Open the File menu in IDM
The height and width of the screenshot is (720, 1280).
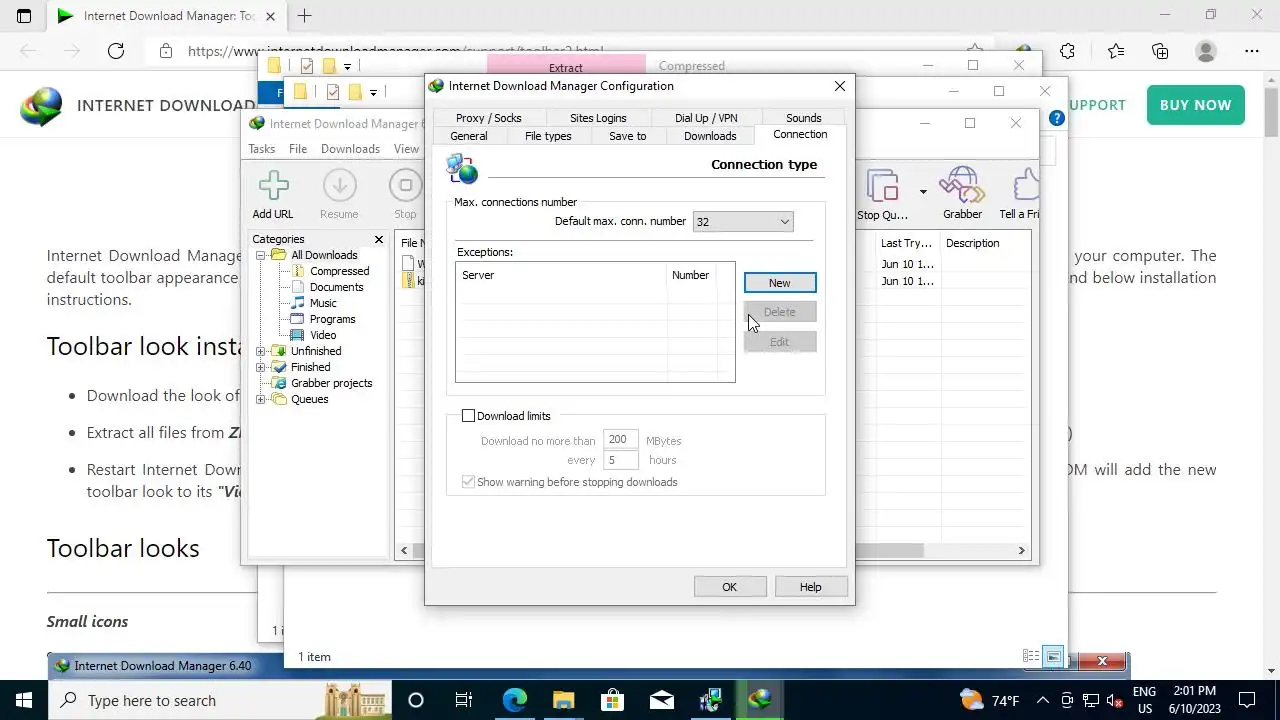pyautogui.click(x=298, y=149)
